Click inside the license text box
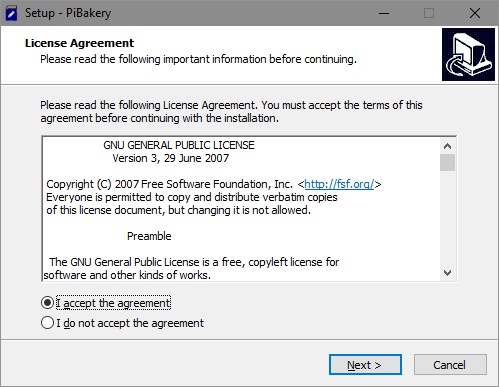Screen dimensions: 499x387 (x=241, y=209)
